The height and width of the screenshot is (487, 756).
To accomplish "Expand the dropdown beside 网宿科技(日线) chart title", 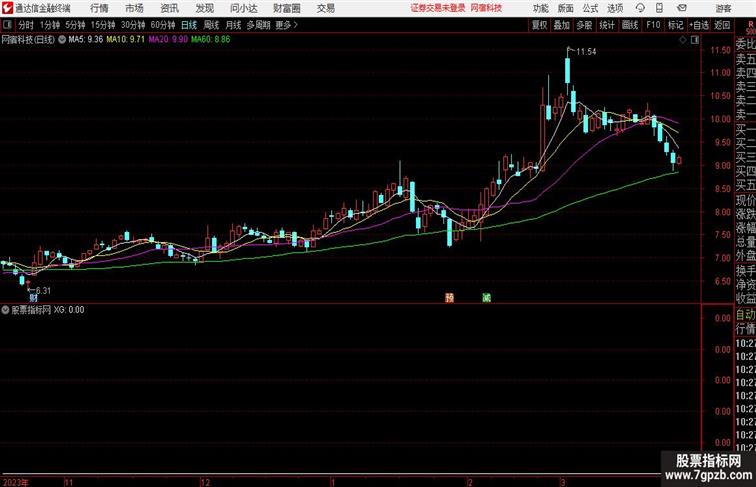I will [x=62, y=40].
